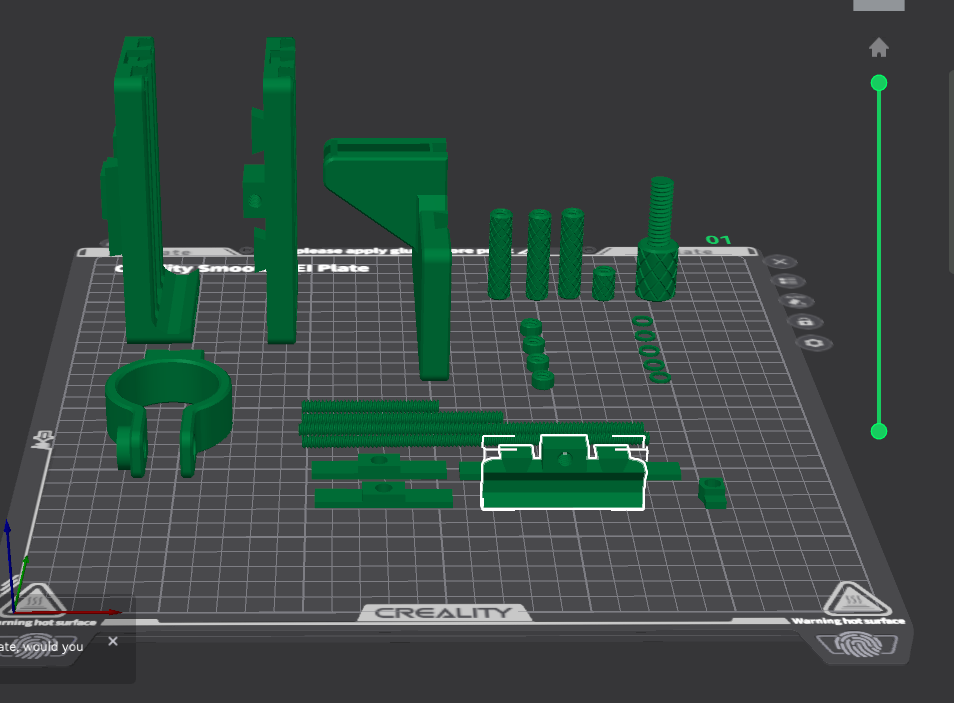Select the middle tall knurled standoff
Viewport: 954px width, 703px height.
[538, 254]
